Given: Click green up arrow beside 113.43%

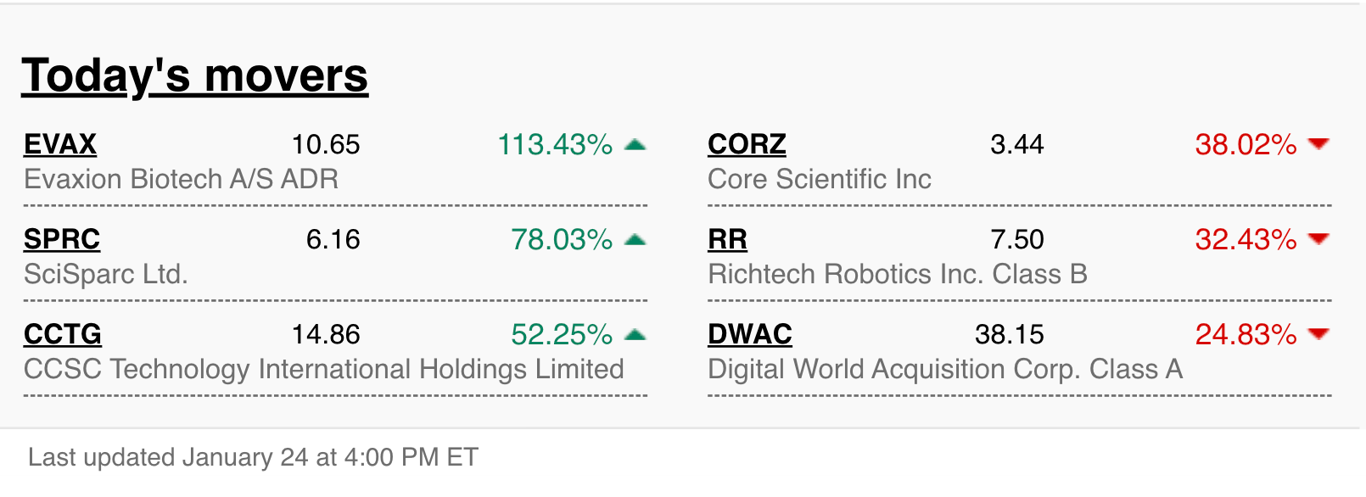Looking at the screenshot, I should coord(635,145).
